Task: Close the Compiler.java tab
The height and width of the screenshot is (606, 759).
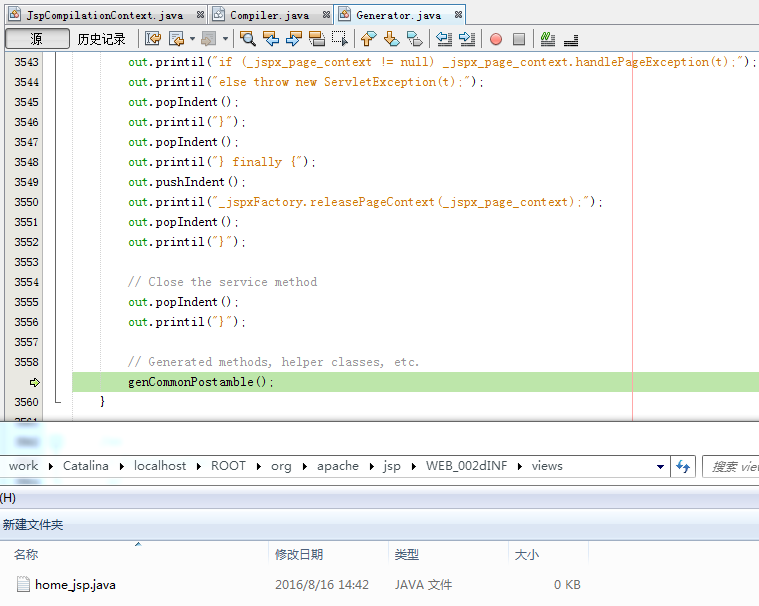Action: pos(327,15)
